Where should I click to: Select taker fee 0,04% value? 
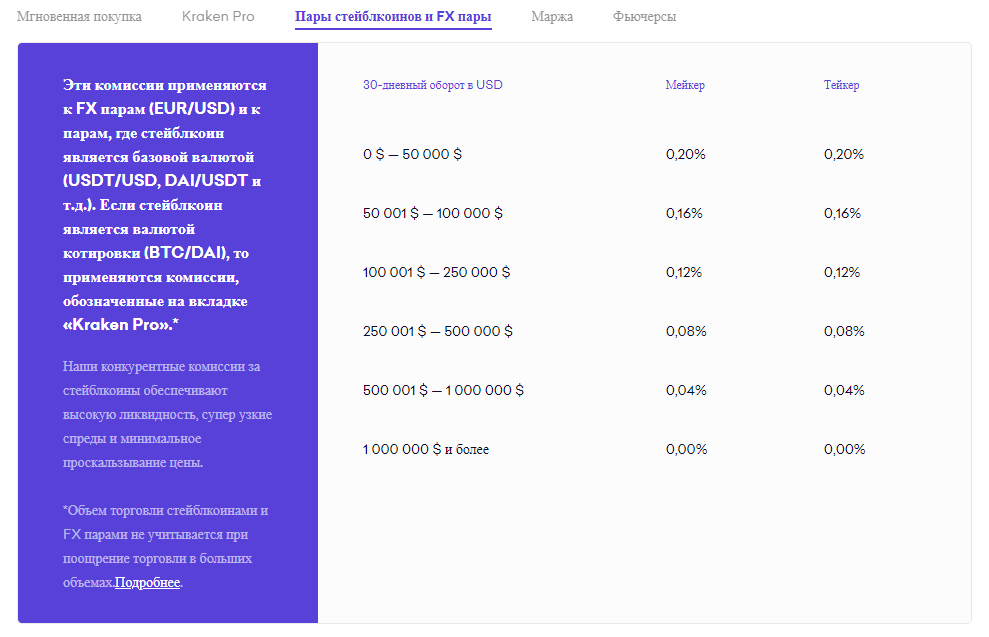click(845, 390)
